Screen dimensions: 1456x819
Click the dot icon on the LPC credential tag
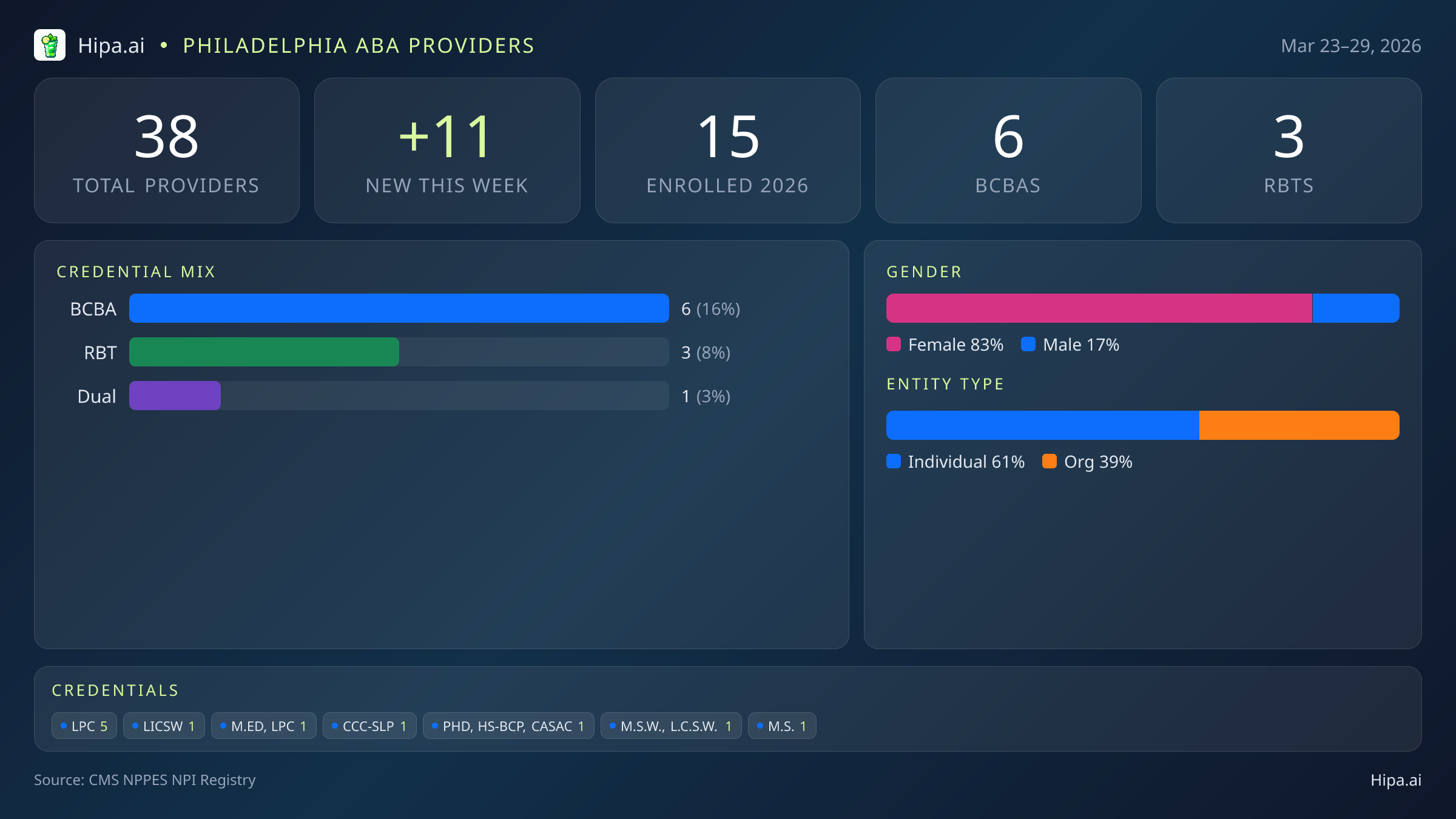pos(63,725)
